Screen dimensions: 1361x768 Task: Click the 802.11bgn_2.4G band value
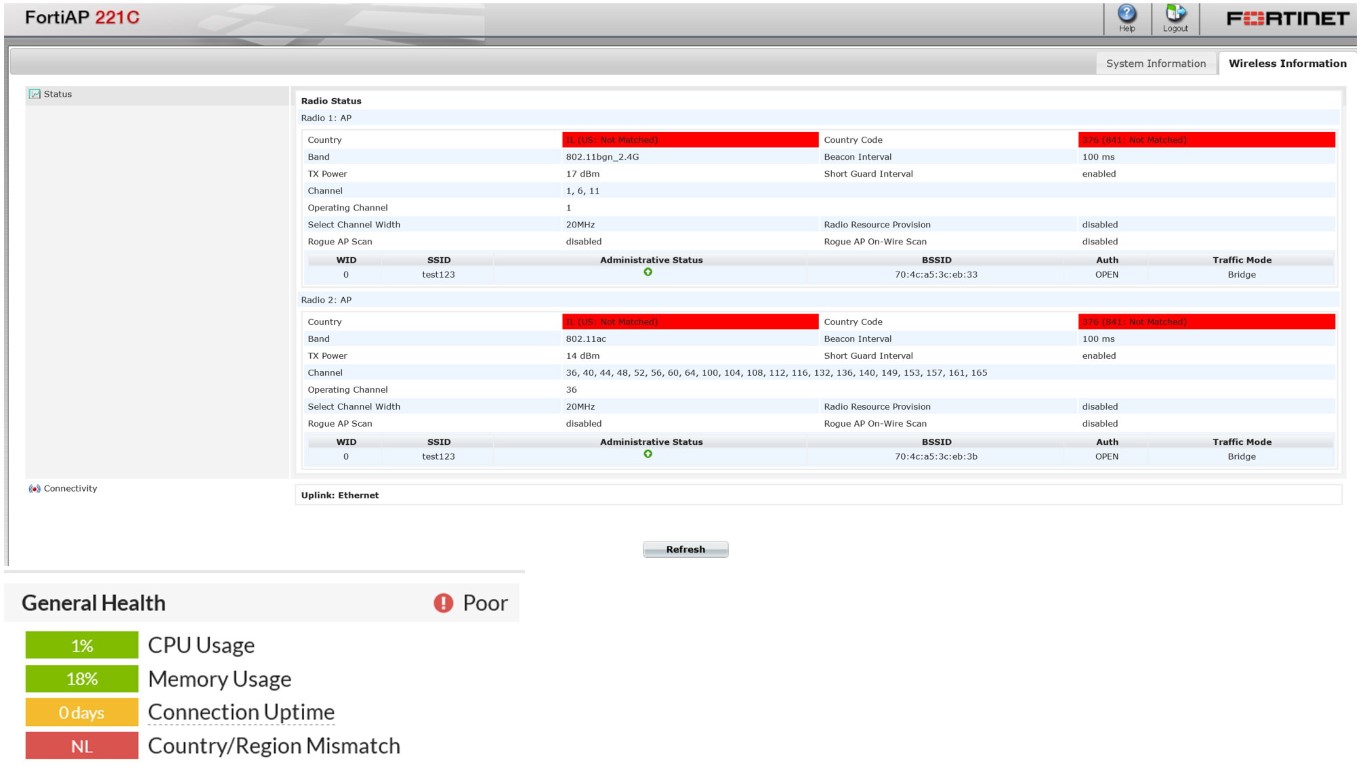coord(601,157)
